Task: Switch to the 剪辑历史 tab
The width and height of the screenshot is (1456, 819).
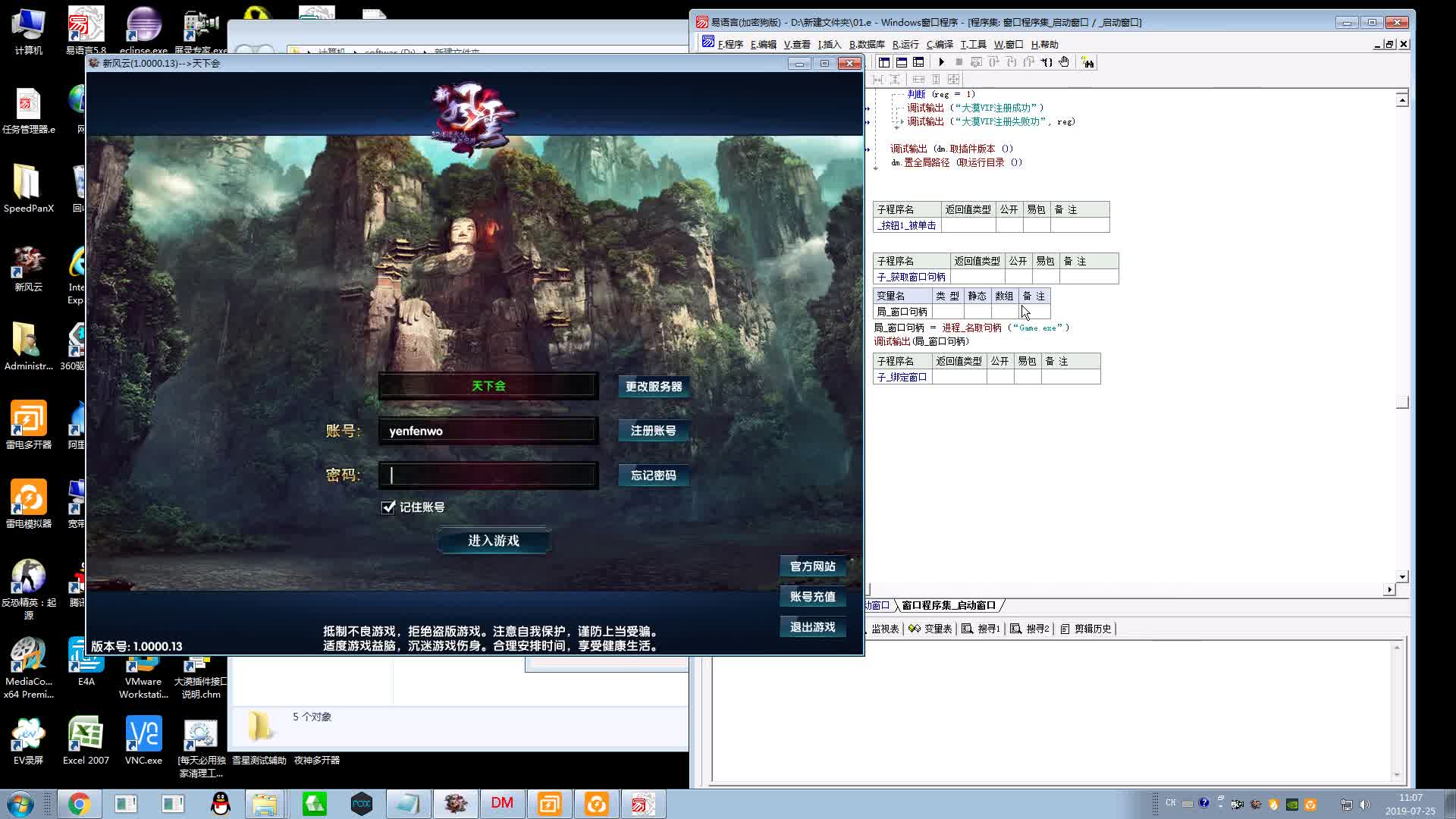Action: [x=1086, y=629]
